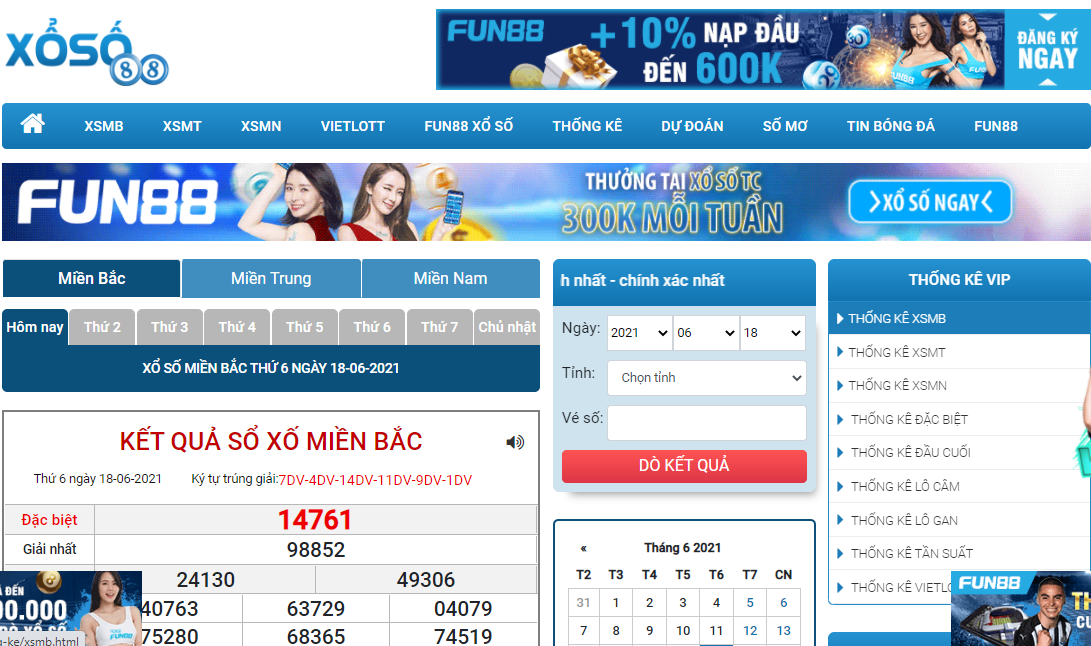Open THỐNG KÊ LÔ CÂM link
This screenshot has height=646, width=1091.
pos(905,487)
